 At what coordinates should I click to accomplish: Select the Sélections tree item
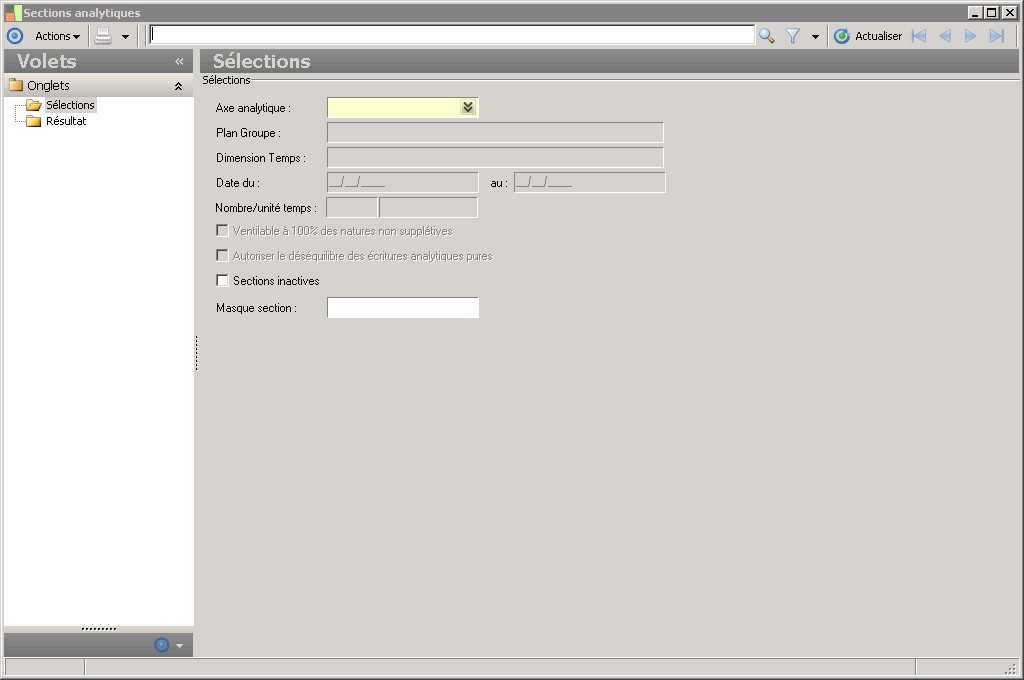[70, 105]
